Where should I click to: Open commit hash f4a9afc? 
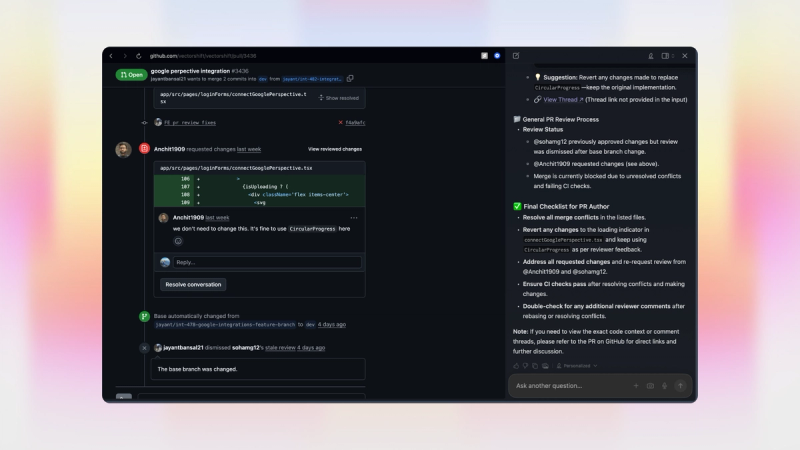[355, 122]
